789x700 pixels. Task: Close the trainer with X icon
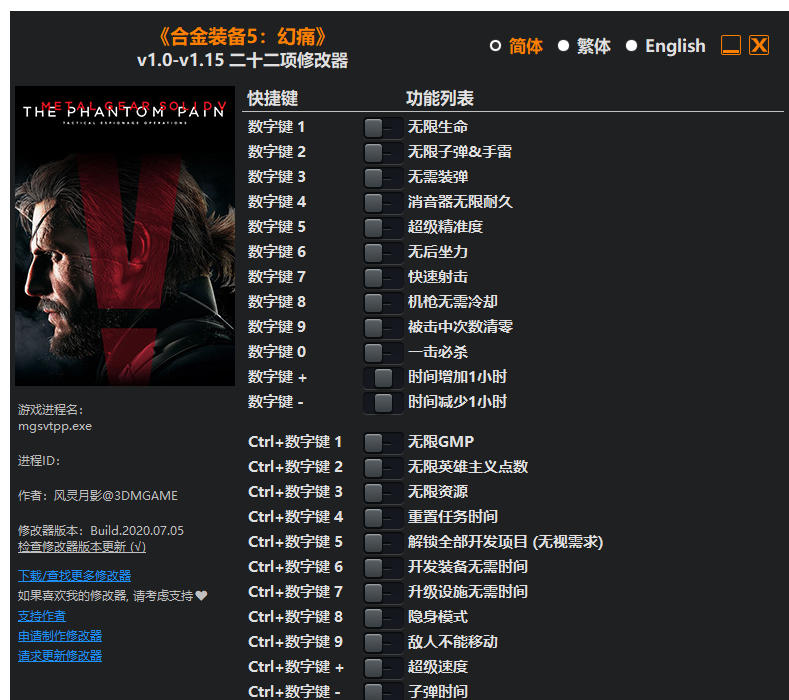click(x=759, y=45)
